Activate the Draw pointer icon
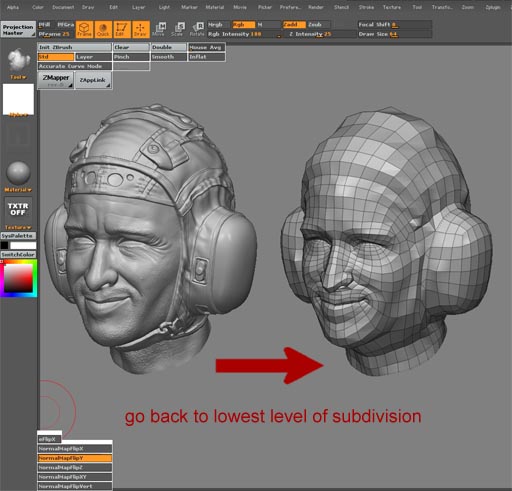 (140, 29)
